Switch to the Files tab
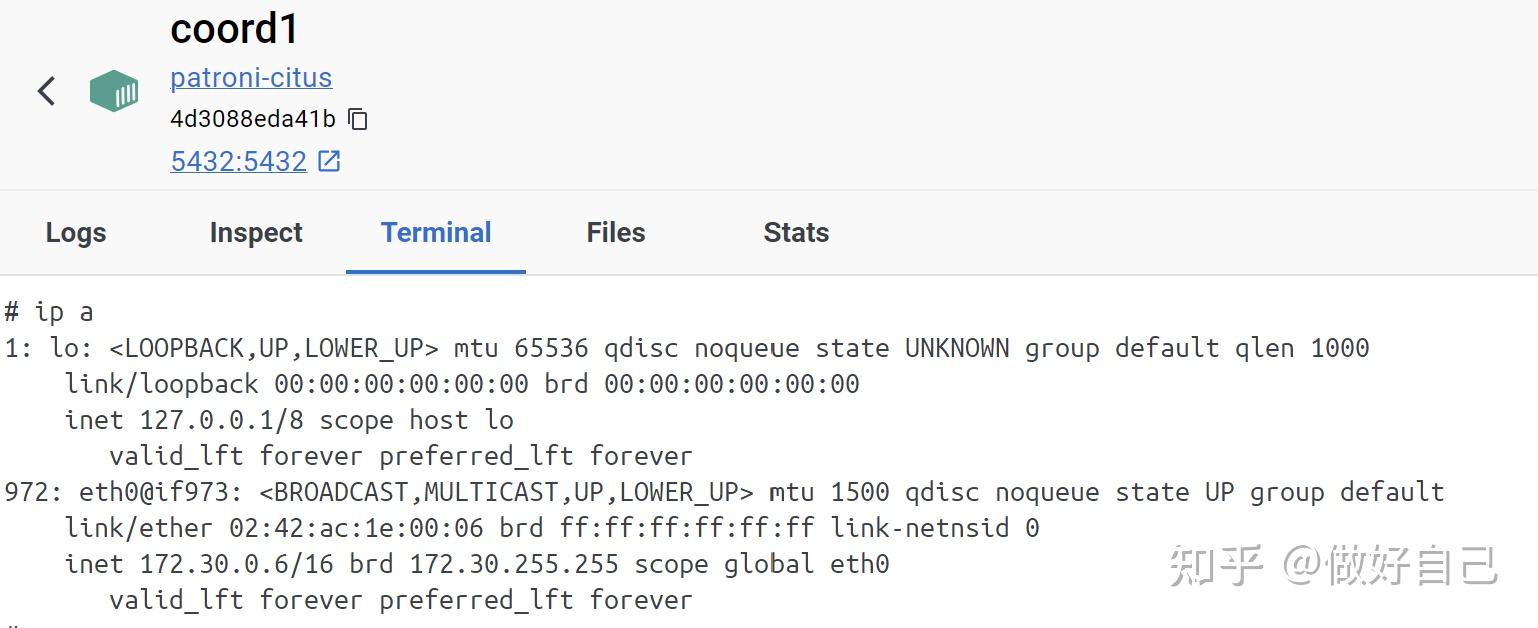Viewport: 1538px width, 628px height. click(x=614, y=232)
